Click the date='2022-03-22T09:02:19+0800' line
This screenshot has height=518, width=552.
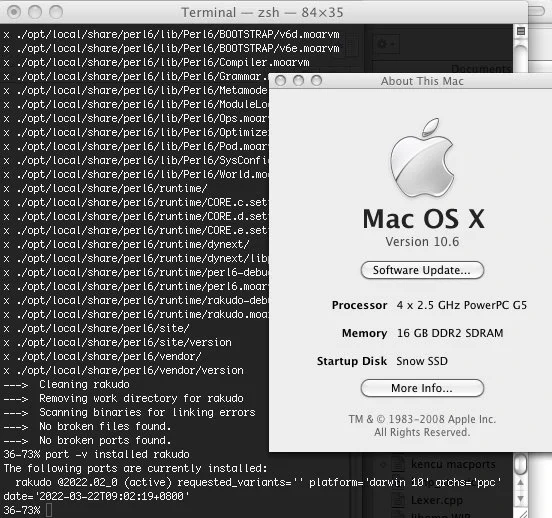click(96, 497)
